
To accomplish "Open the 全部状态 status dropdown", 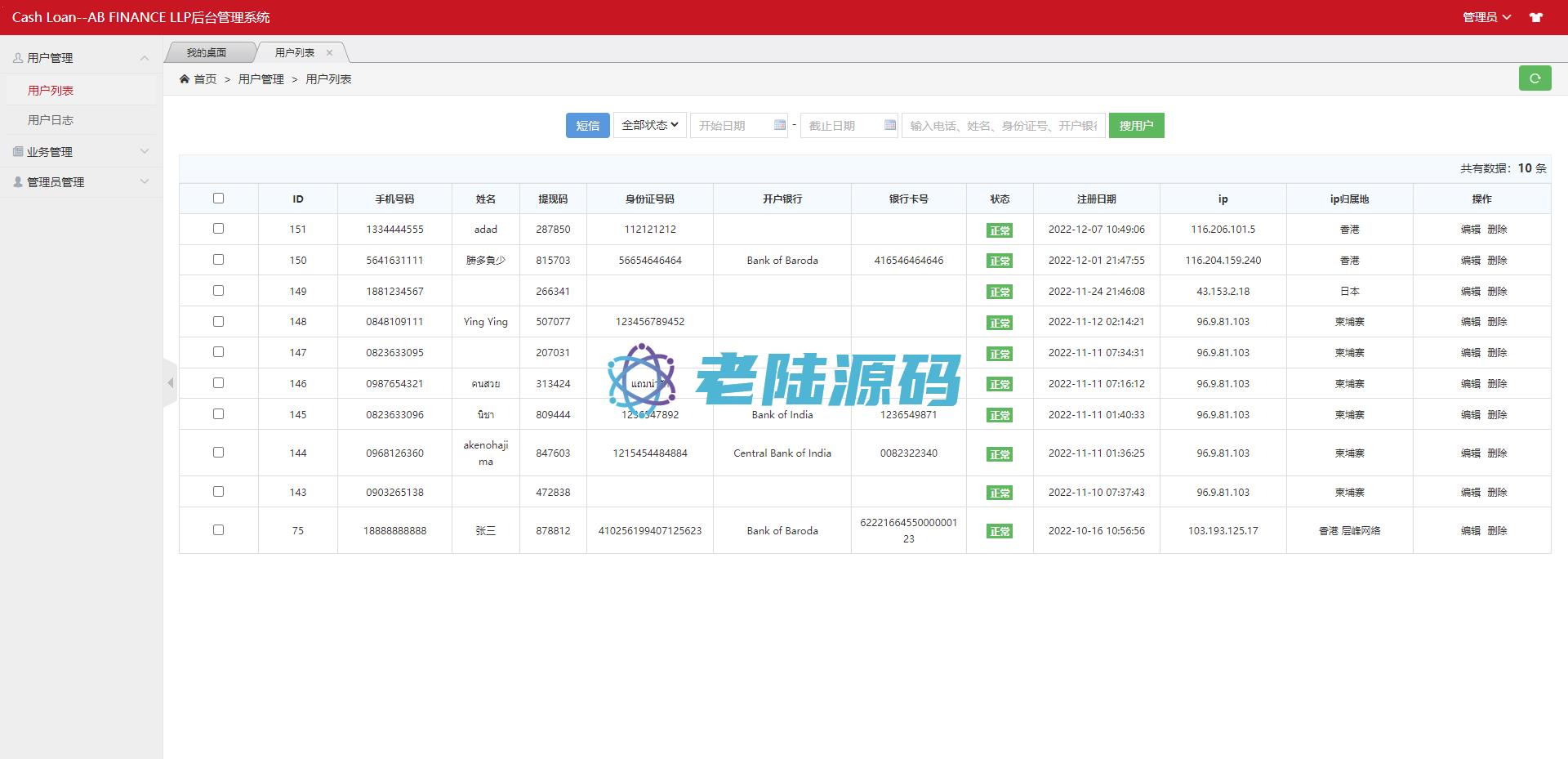I will 650,125.
